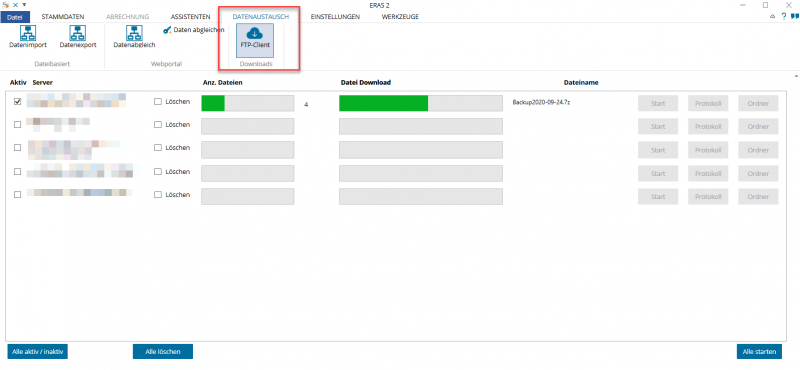Viewport: 800px width, 370px height.
Task: Click the Anz. Dateien progress bar showing 4
Action: tap(247, 103)
